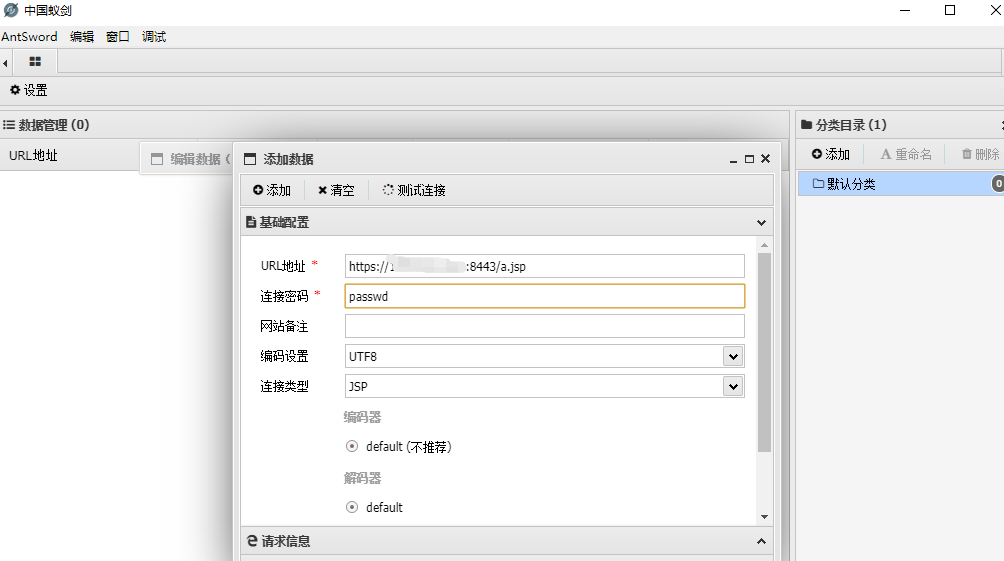The width and height of the screenshot is (1004, 561).
Task: Minimize the 添加数据 dialog
Action: [x=733, y=159]
